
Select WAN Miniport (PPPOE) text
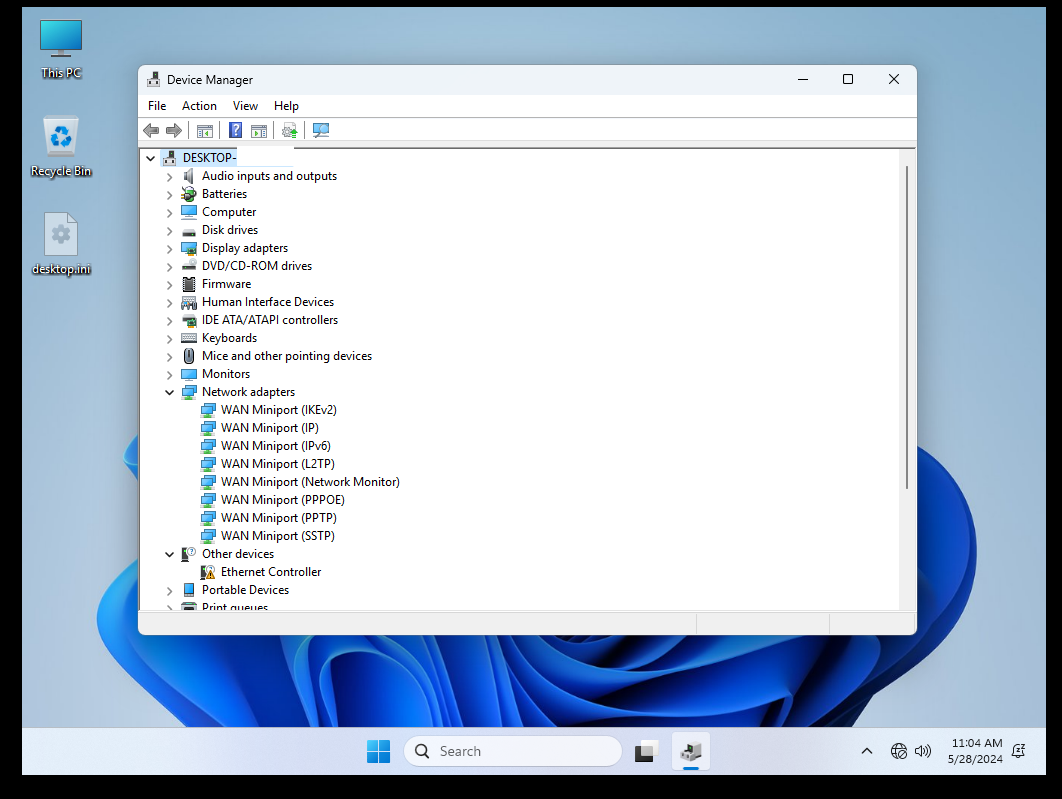pos(282,500)
